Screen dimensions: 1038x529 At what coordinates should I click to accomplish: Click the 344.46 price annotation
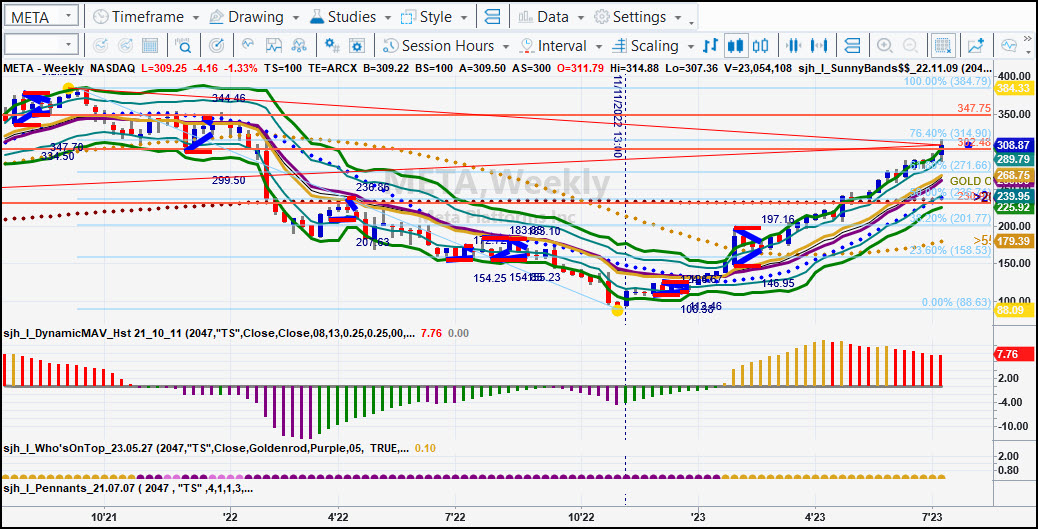229,98
